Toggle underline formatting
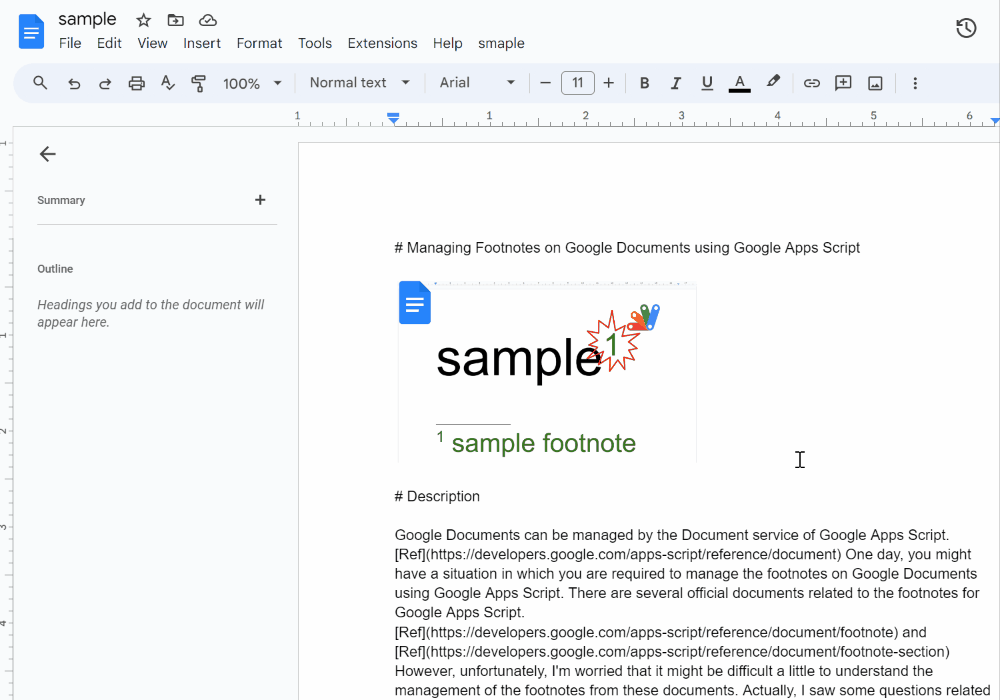 [707, 84]
